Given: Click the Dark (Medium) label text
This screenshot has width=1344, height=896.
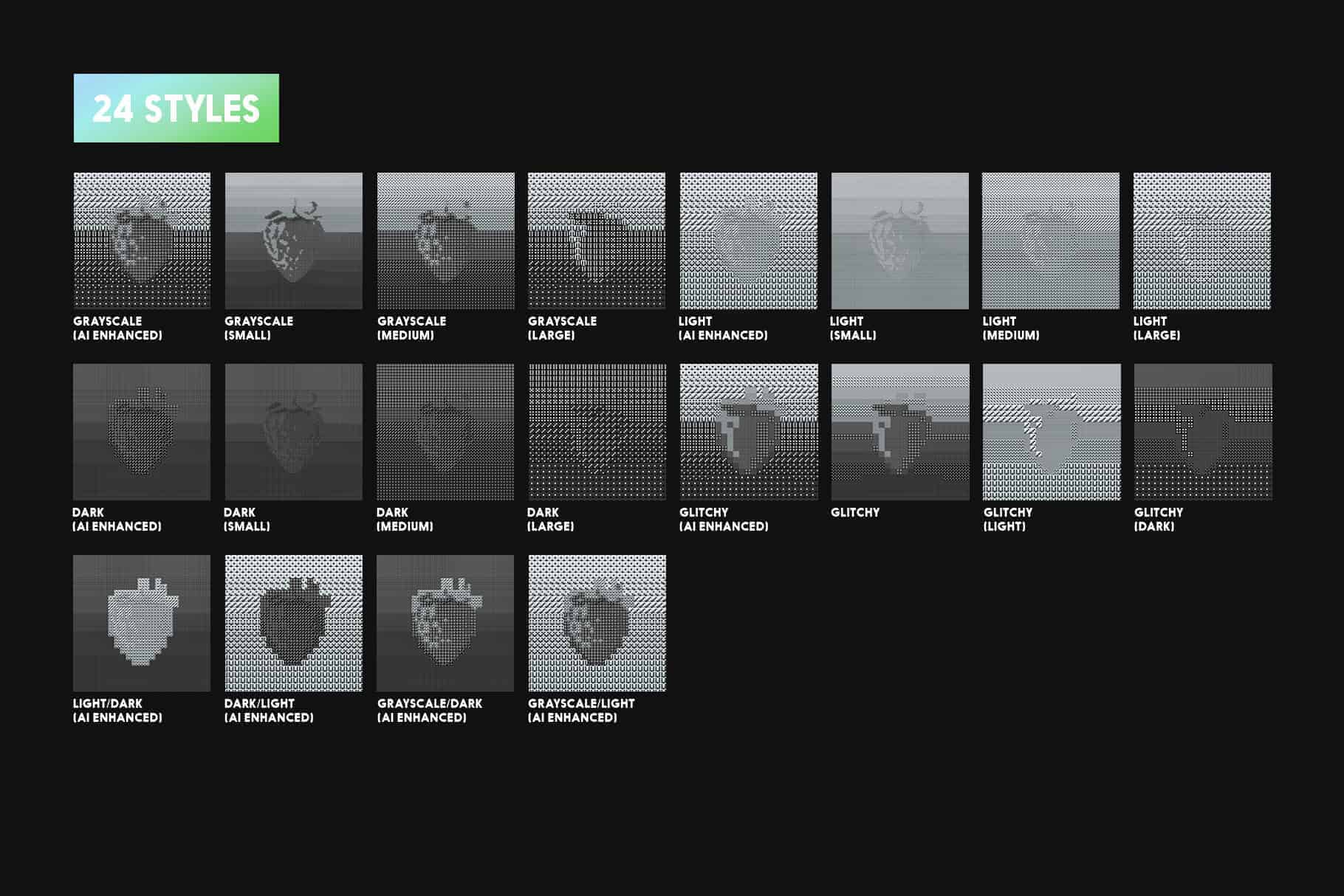Looking at the screenshot, I should coord(405,519).
